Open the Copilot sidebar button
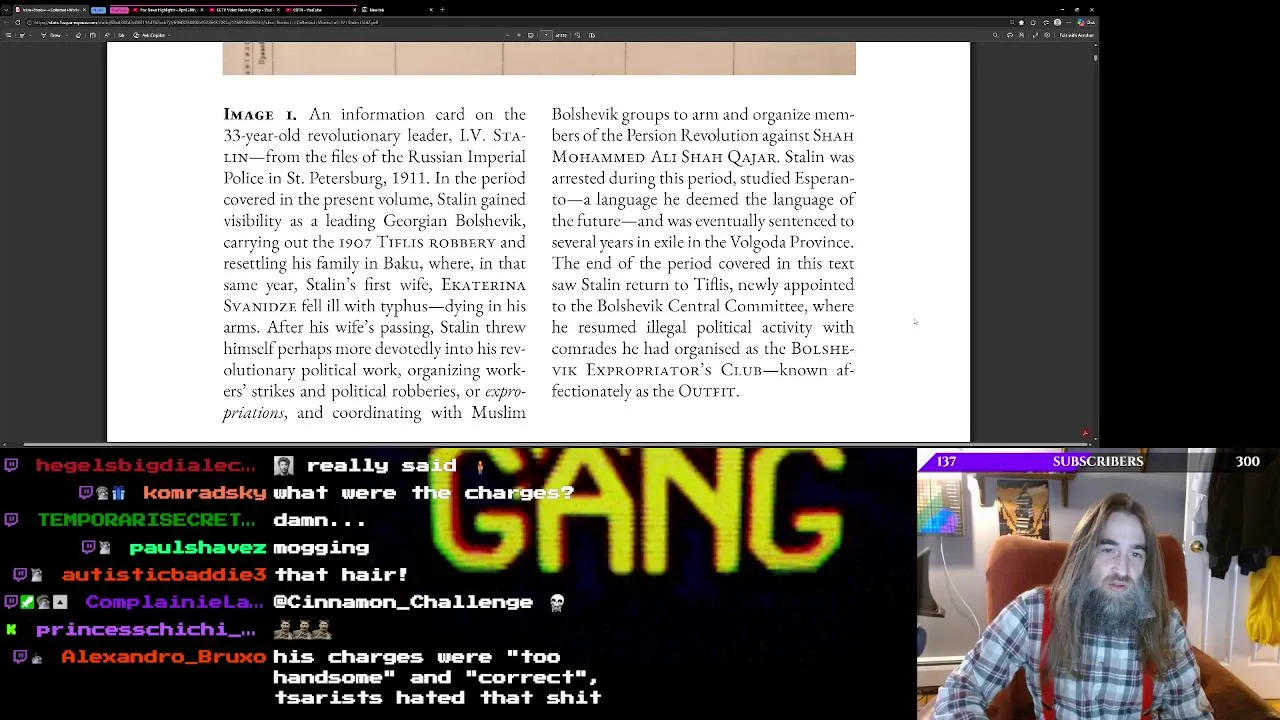This screenshot has height=720, width=1280. point(1087,22)
